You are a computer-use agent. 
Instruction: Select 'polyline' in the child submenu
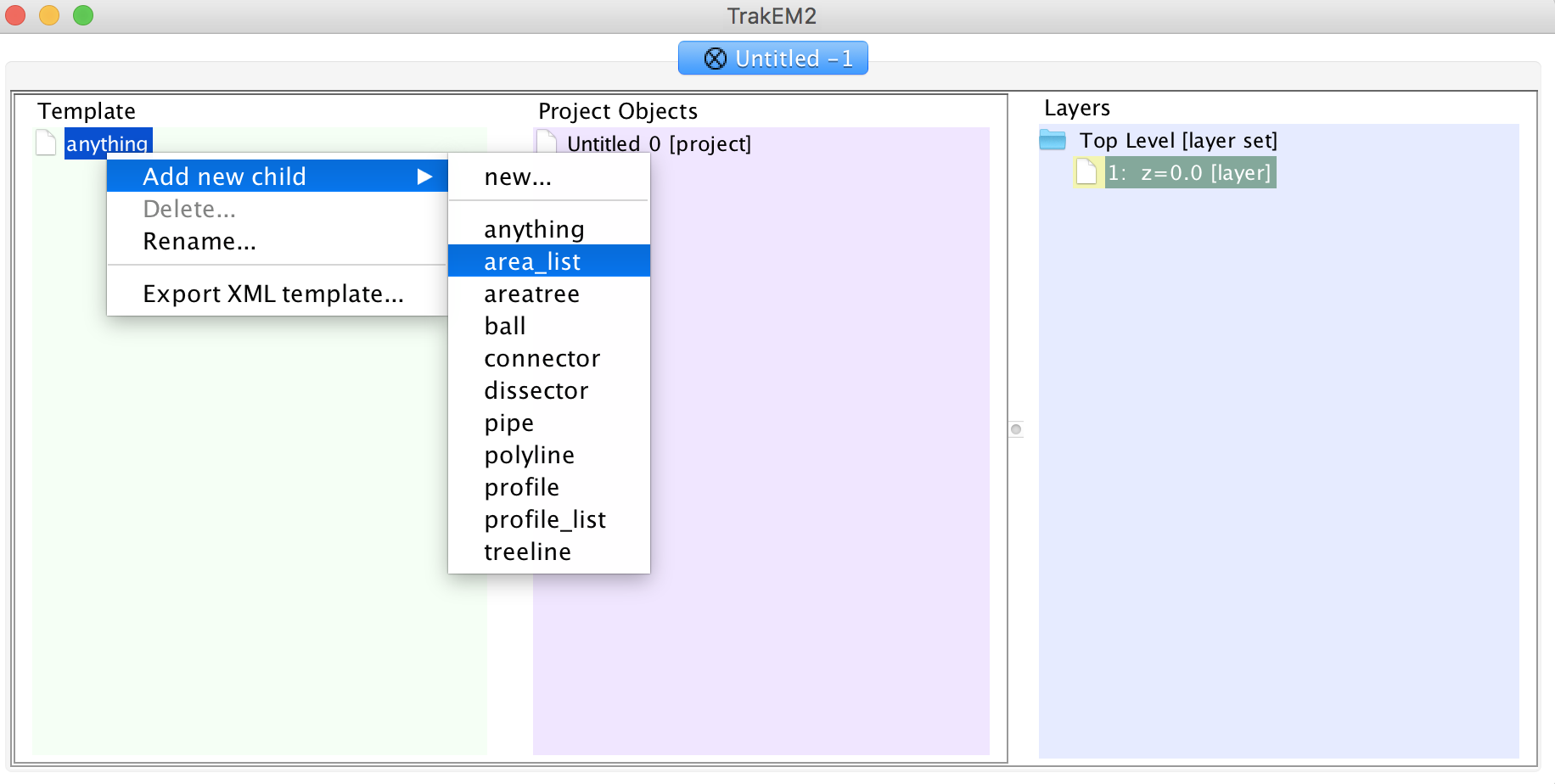pyautogui.click(x=548, y=455)
